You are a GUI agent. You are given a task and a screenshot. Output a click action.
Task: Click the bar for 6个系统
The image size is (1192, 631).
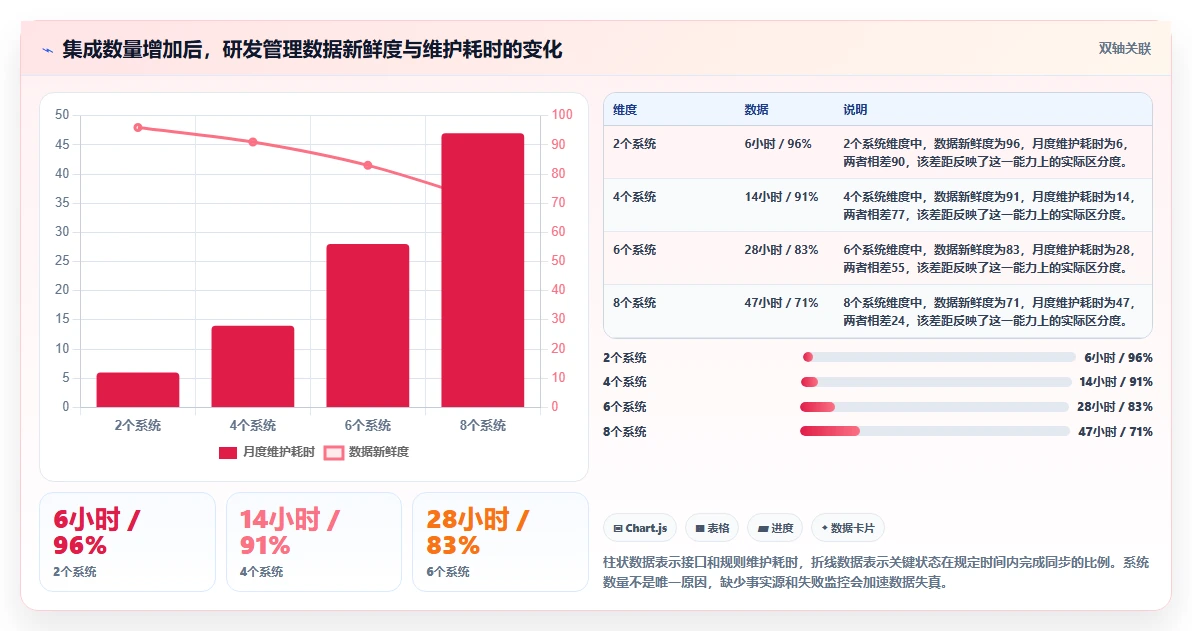pyautogui.click(x=368, y=325)
